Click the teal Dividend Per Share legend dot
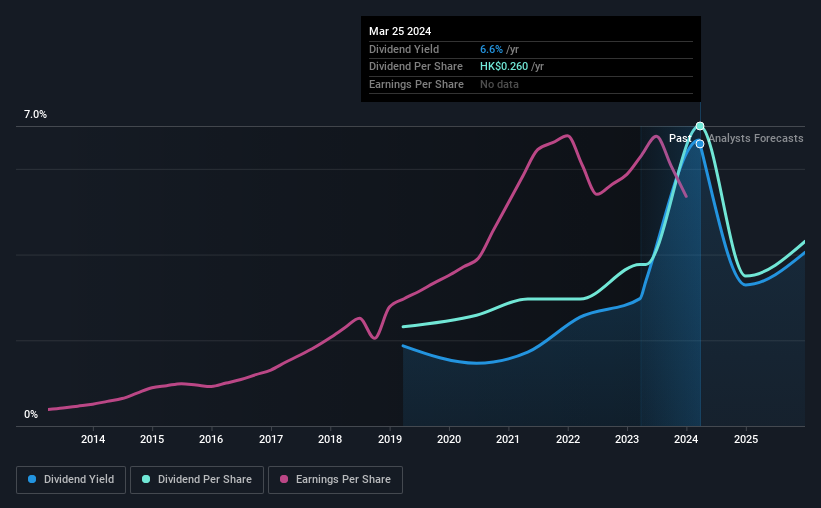The image size is (821, 508). pos(146,480)
